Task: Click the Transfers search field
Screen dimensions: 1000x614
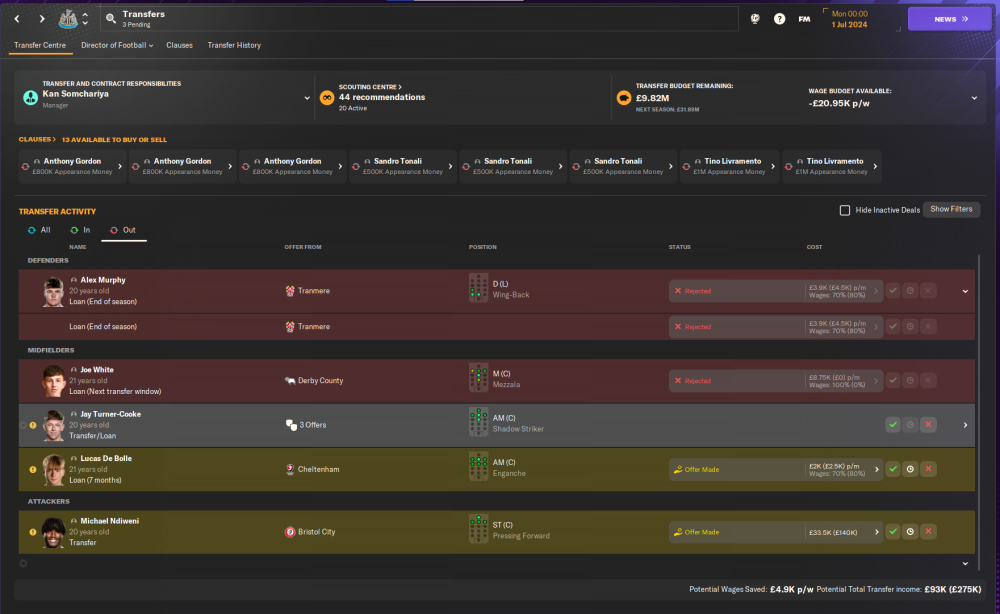Action: point(419,19)
